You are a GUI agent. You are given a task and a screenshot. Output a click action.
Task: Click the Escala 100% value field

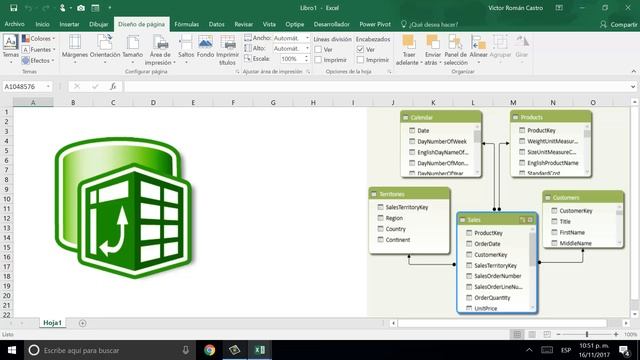[x=290, y=59]
